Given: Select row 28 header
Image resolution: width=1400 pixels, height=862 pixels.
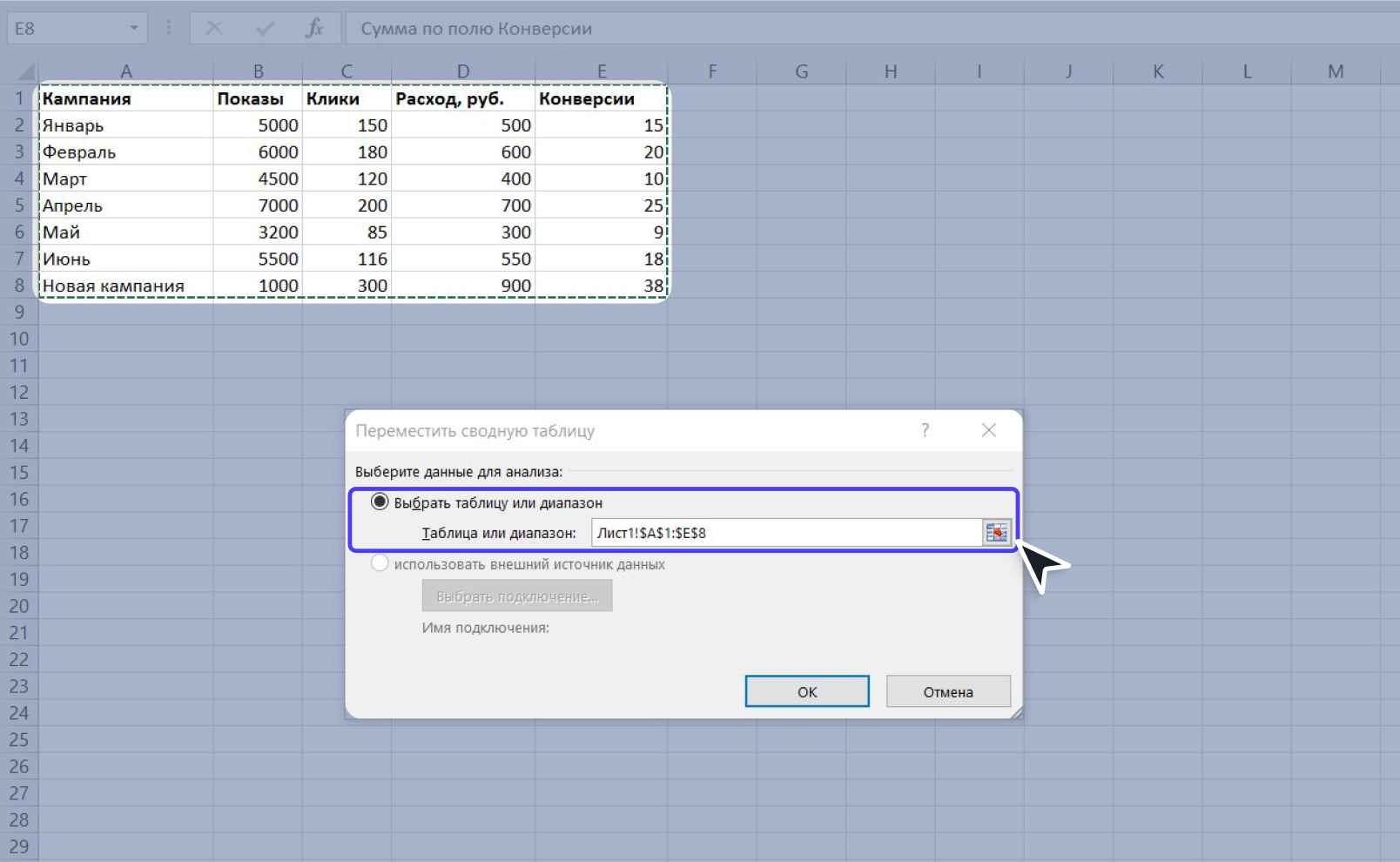Looking at the screenshot, I should [19, 820].
